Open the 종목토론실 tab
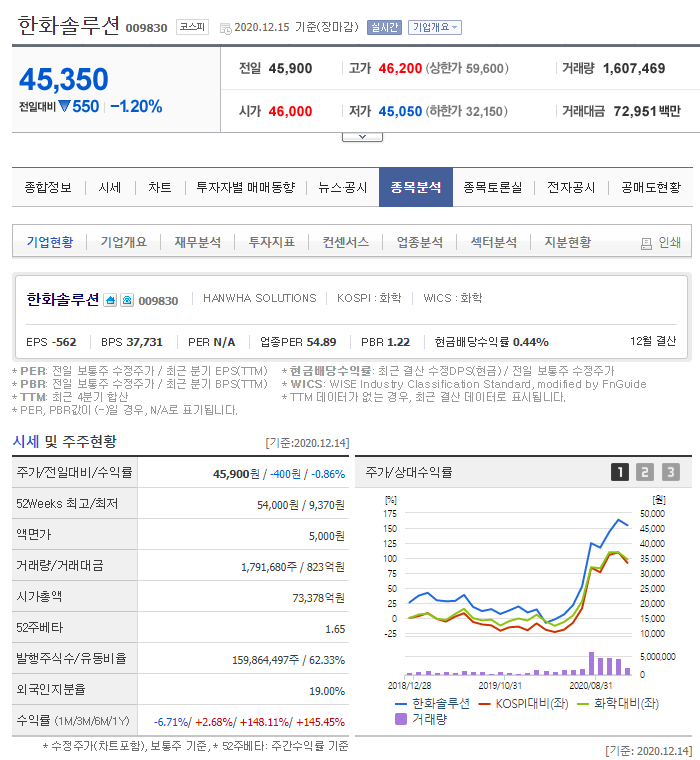The height and width of the screenshot is (760, 700). (493, 188)
